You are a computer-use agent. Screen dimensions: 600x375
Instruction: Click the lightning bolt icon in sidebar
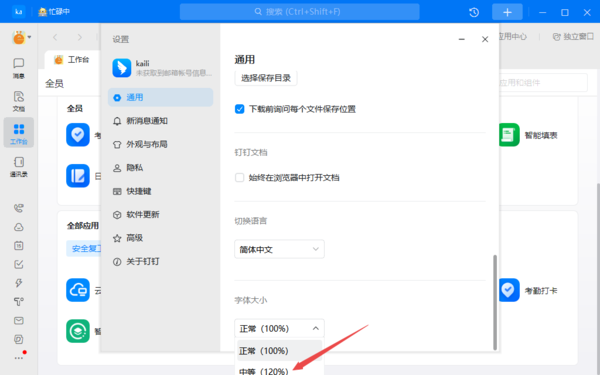click(18, 283)
